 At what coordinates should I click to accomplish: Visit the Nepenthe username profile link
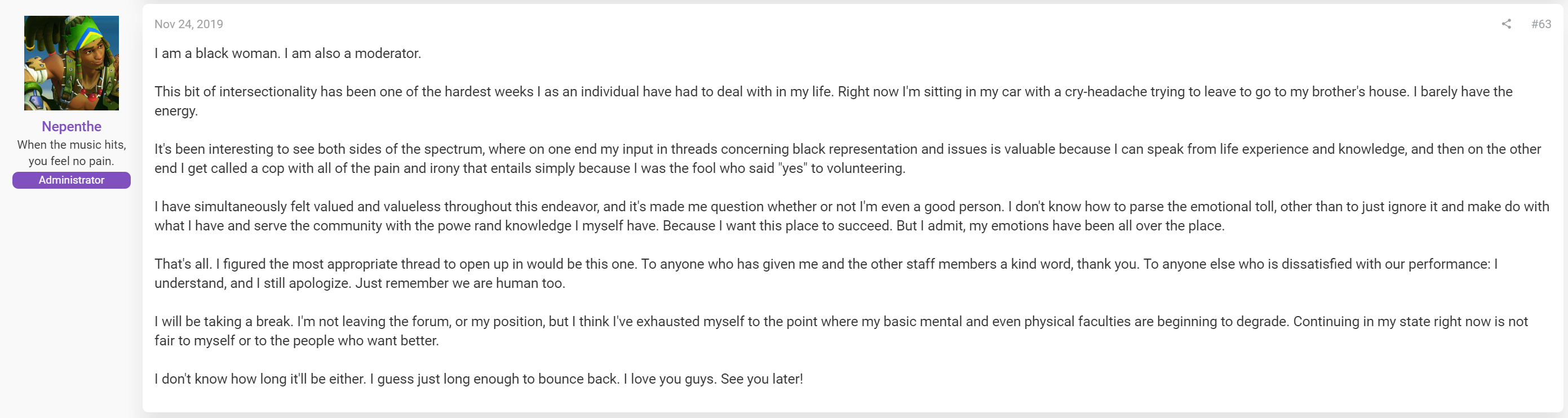(71, 127)
